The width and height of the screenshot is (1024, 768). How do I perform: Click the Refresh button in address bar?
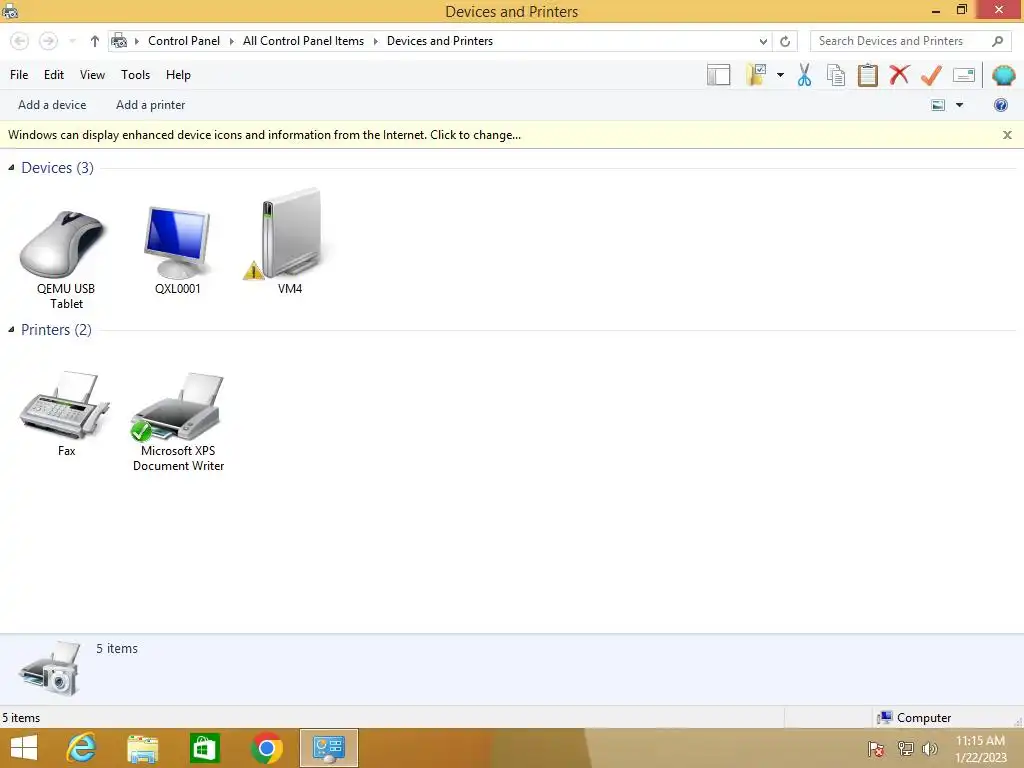[785, 41]
